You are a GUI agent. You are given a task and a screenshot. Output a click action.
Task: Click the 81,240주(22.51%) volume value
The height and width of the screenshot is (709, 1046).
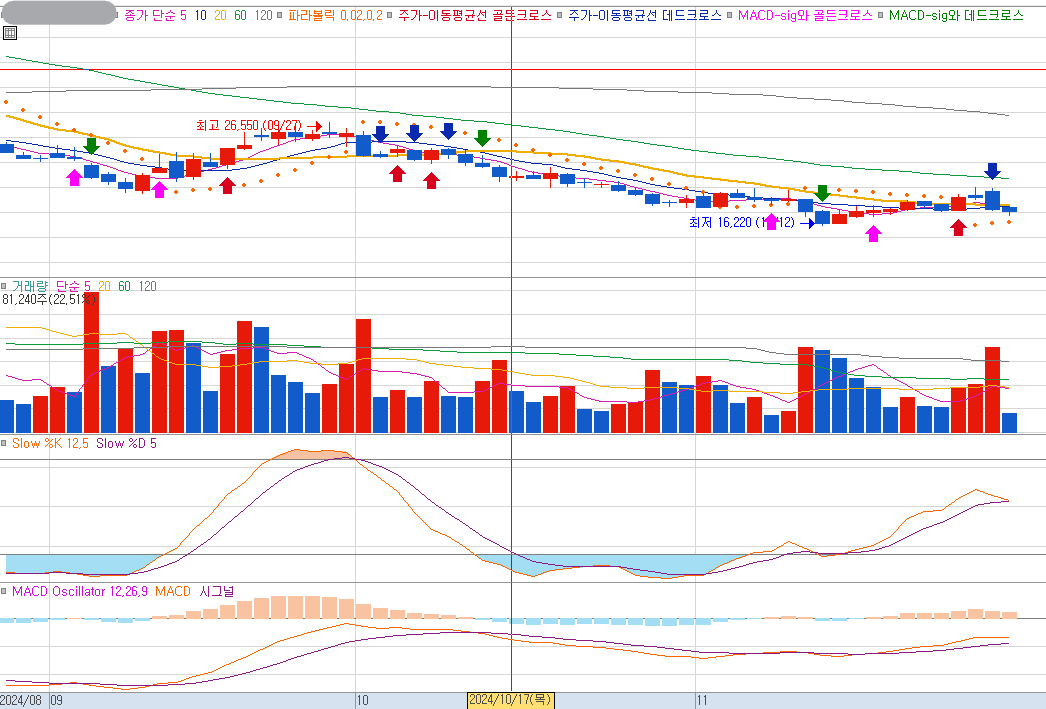pos(49,299)
